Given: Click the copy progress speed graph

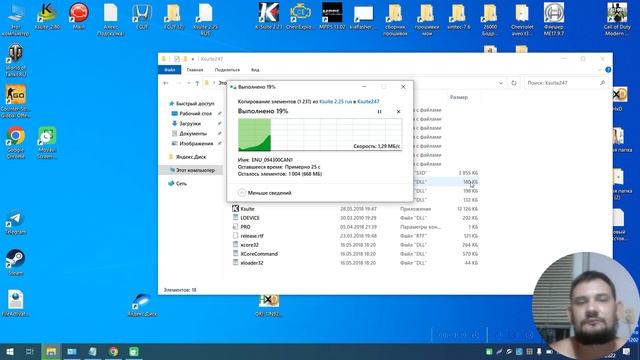Looking at the screenshot, I should coord(320,135).
